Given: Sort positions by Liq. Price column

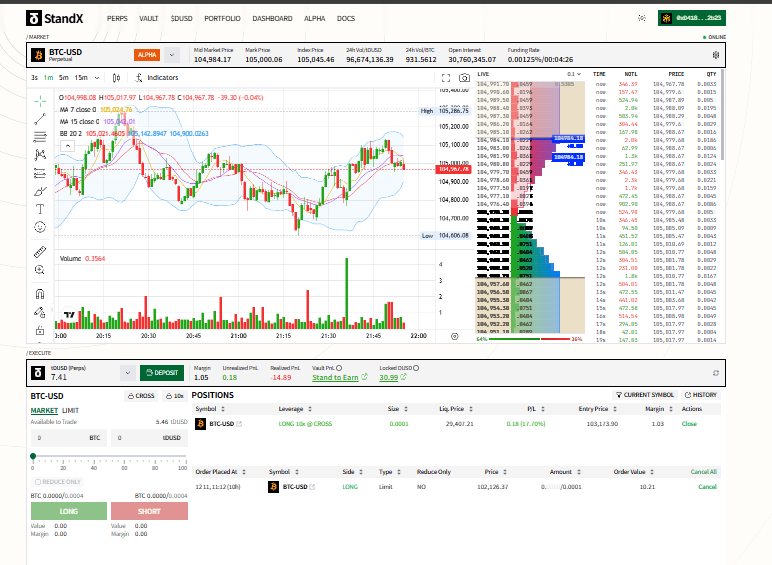Looking at the screenshot, I should coord(456,409).
